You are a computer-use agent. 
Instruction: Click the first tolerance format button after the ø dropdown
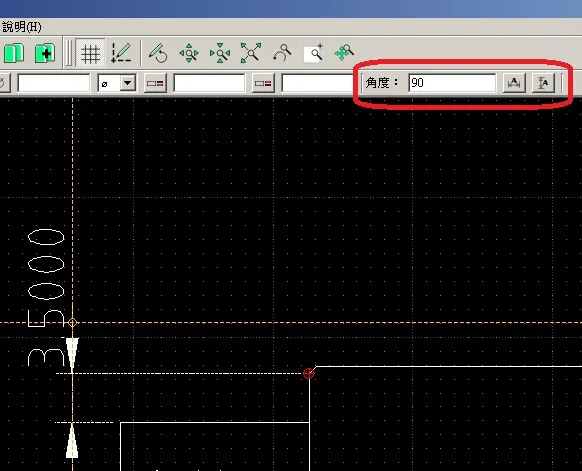click(x=155, y=83)
